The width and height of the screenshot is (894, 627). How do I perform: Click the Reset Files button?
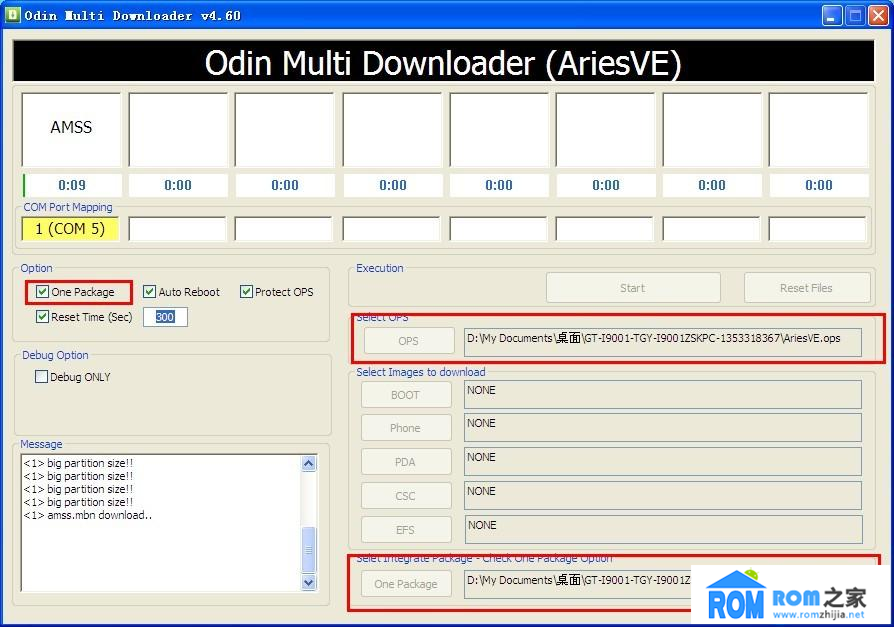coord(807,288)
